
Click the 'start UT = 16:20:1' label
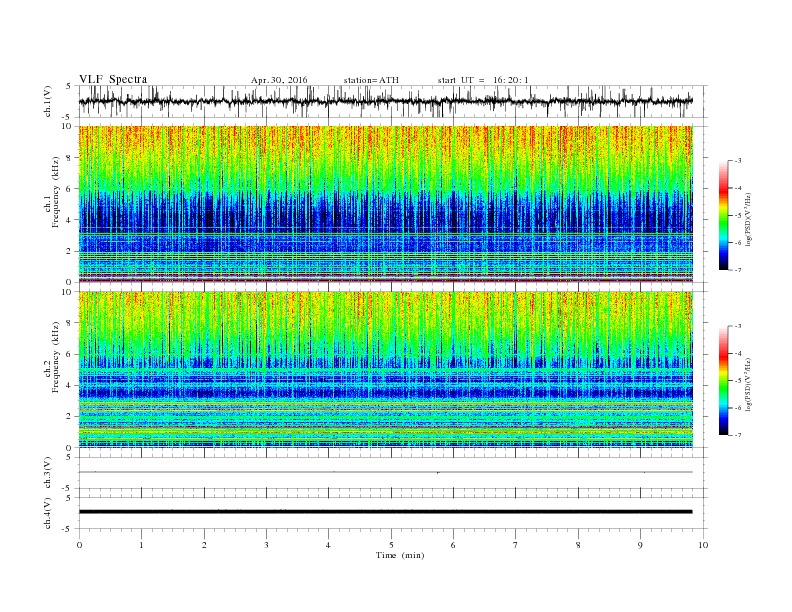[x=483, y=80]
